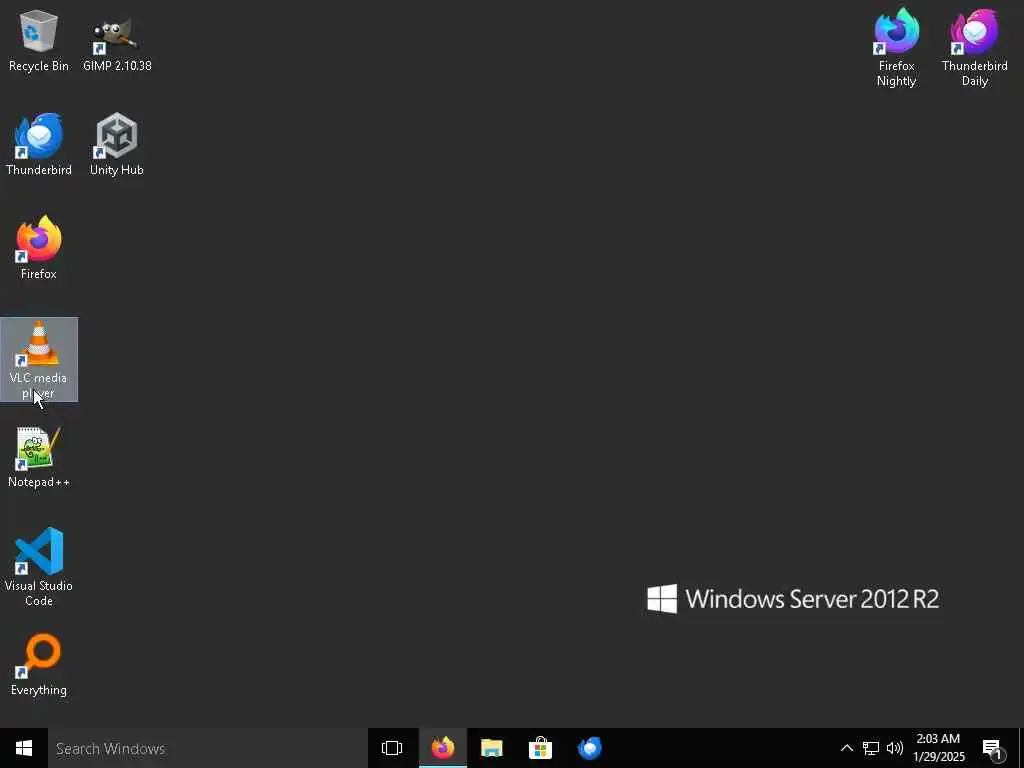This screenshot has height=768, width=1024.
Task: Open the clock showing 2:03 AM
Action: point(938,748)
